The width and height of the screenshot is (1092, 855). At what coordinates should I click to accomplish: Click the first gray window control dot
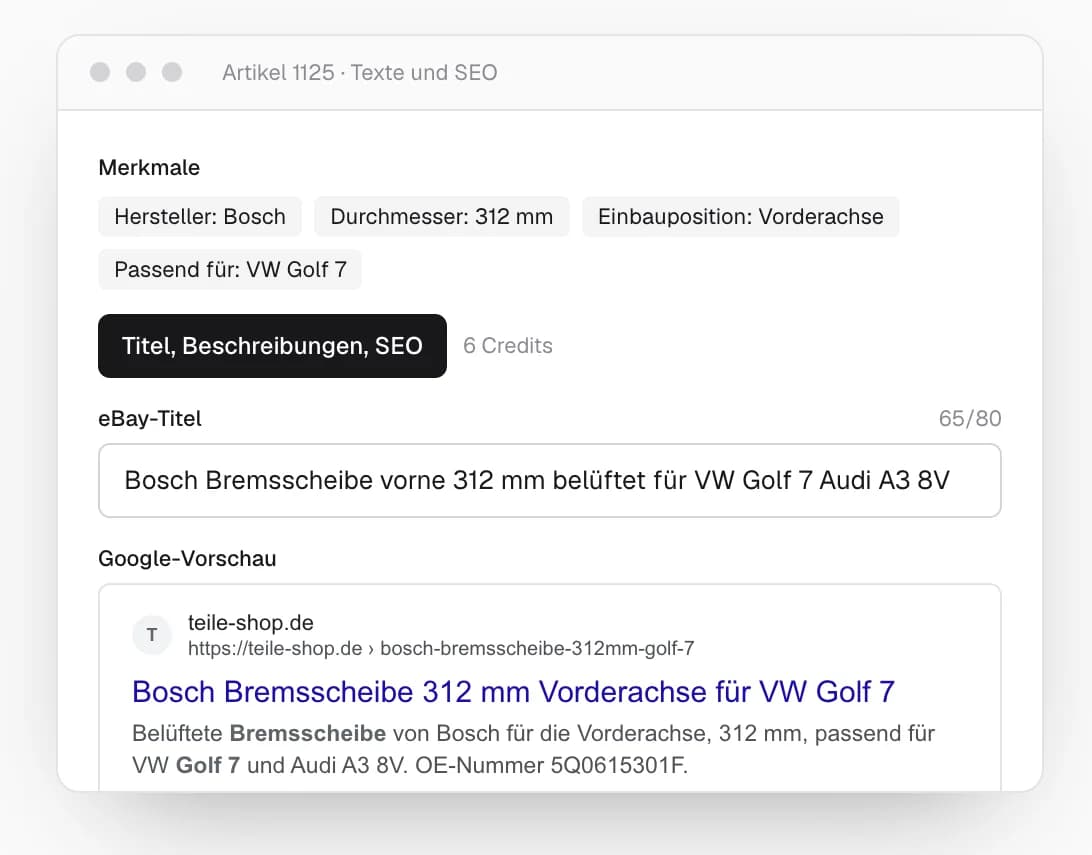tap(100, 72)
